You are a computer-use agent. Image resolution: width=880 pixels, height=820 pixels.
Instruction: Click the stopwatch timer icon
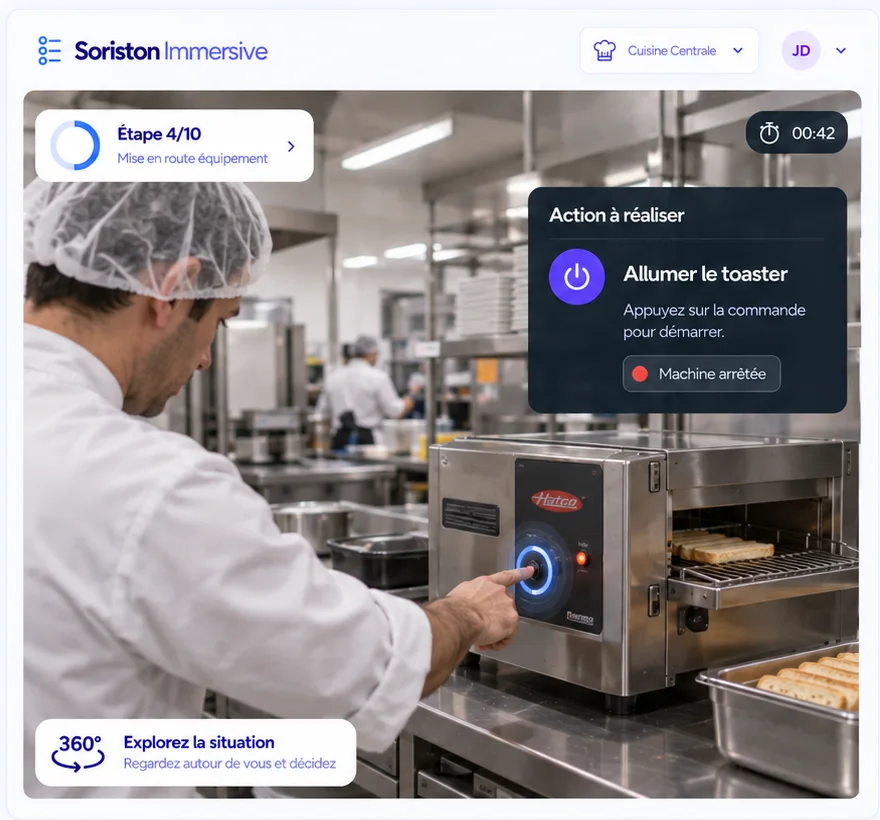click(x=769, y=133)
